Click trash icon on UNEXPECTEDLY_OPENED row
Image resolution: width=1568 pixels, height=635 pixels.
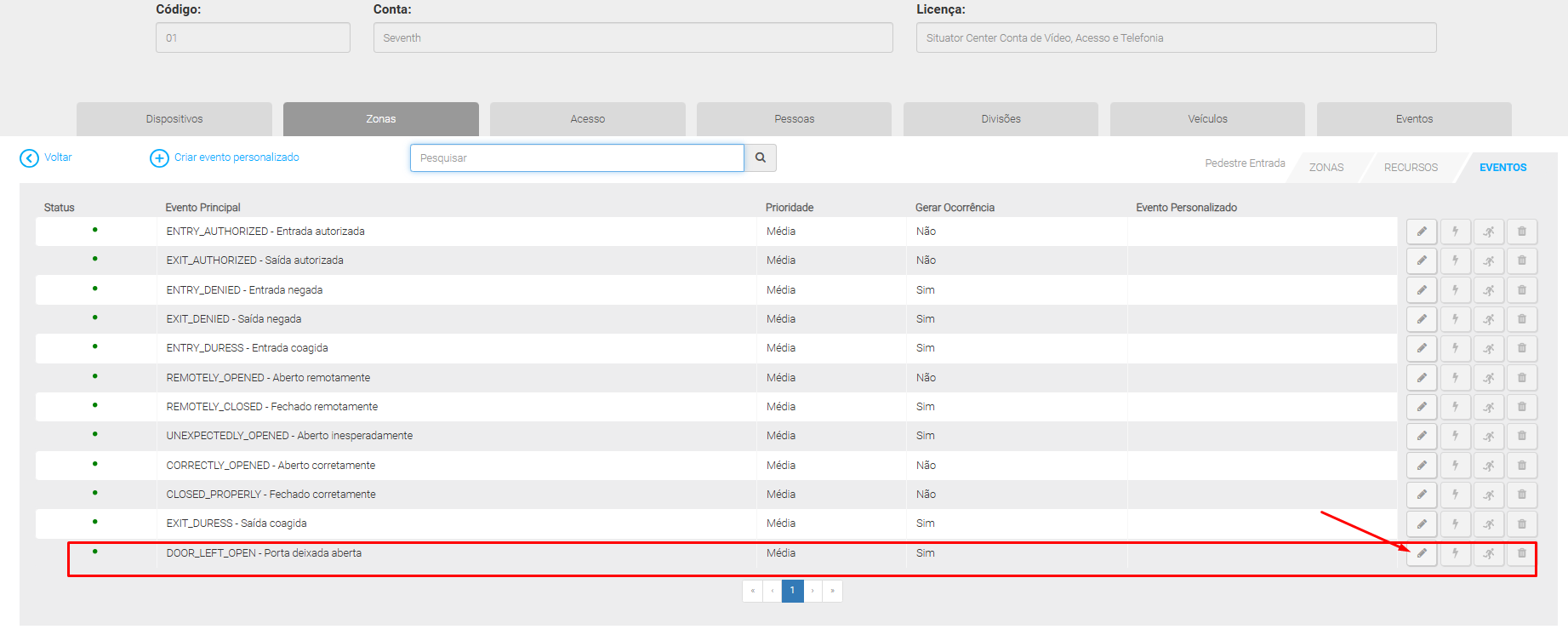1521,436
